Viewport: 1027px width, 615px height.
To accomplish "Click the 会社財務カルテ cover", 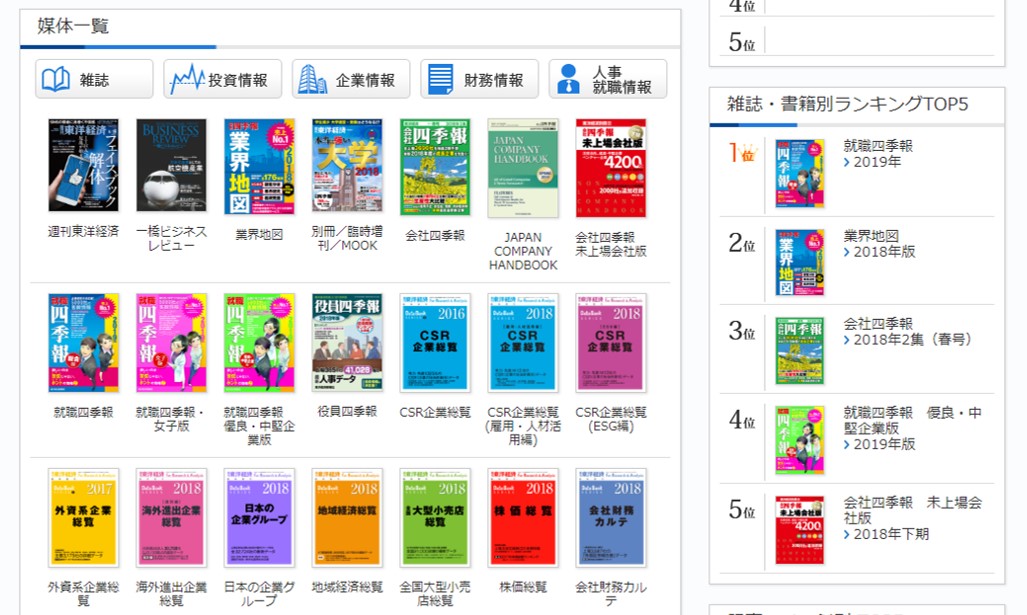I will [x=610, y=517].
